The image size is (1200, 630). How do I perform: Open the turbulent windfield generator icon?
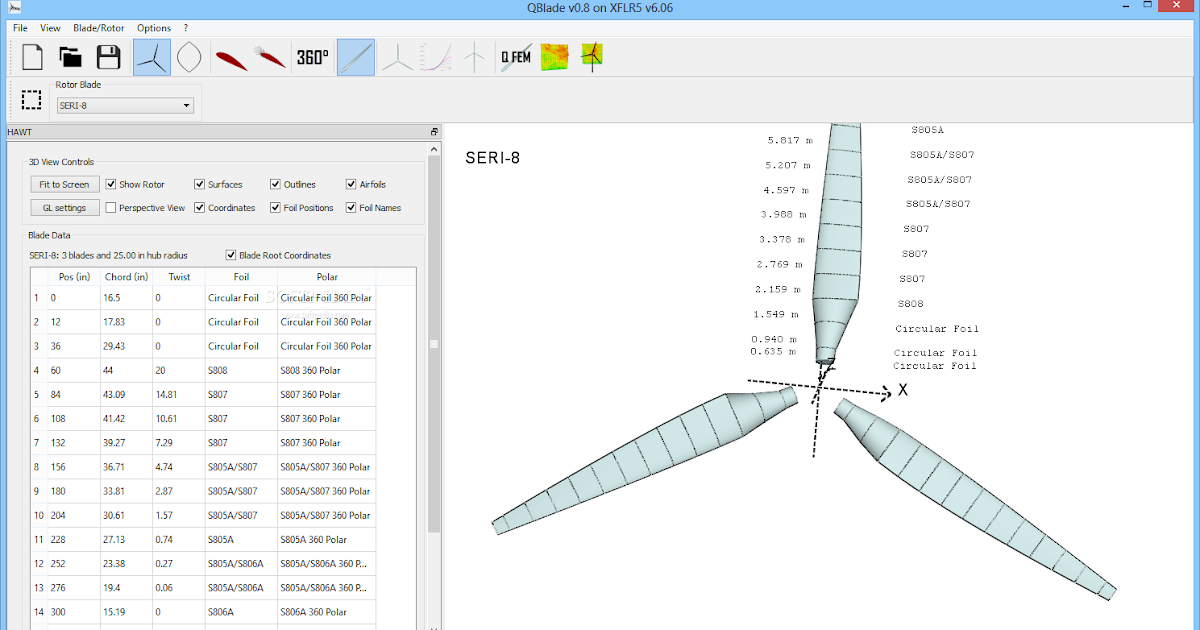554,58
